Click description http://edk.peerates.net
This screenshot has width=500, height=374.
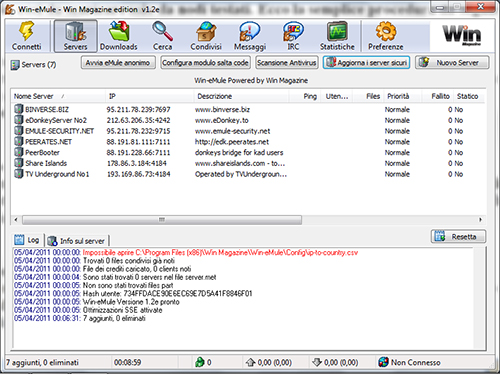coord(232,142)
